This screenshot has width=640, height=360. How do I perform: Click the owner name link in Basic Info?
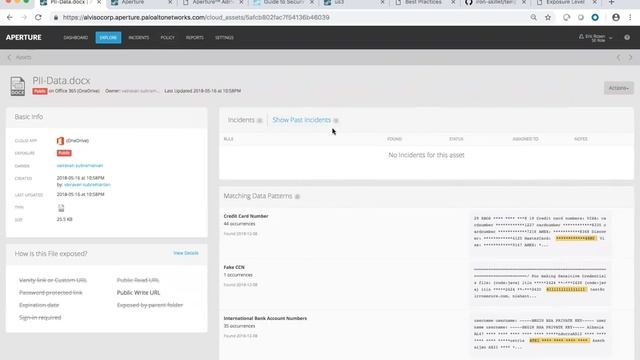click(80, 166)
